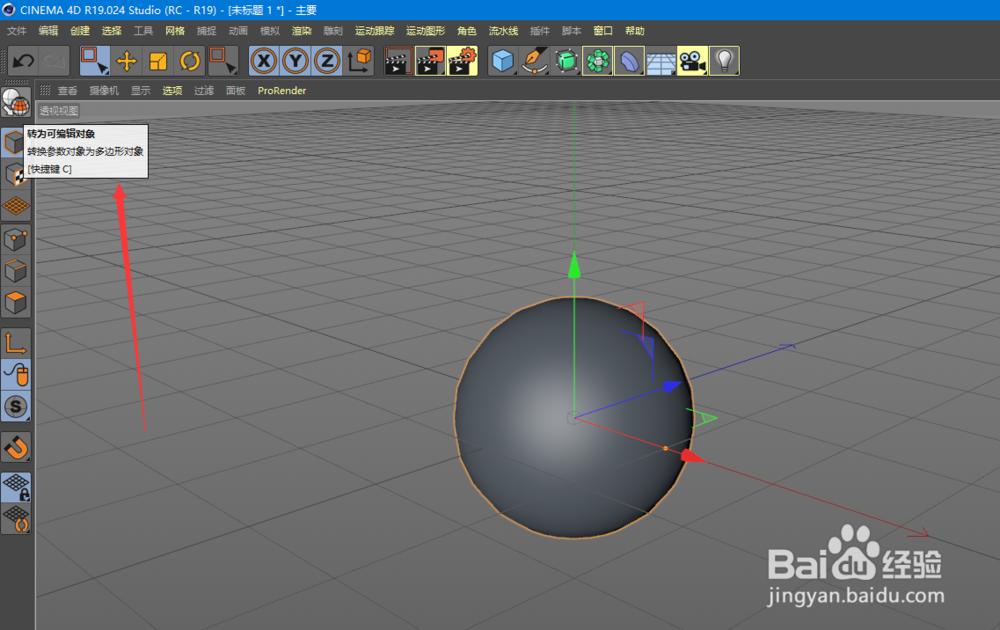The height and width of the screenshot is (630, 1000).
Task: Toggle the Y axis lock
Action: pyautogui.click(x=294, y=61)
